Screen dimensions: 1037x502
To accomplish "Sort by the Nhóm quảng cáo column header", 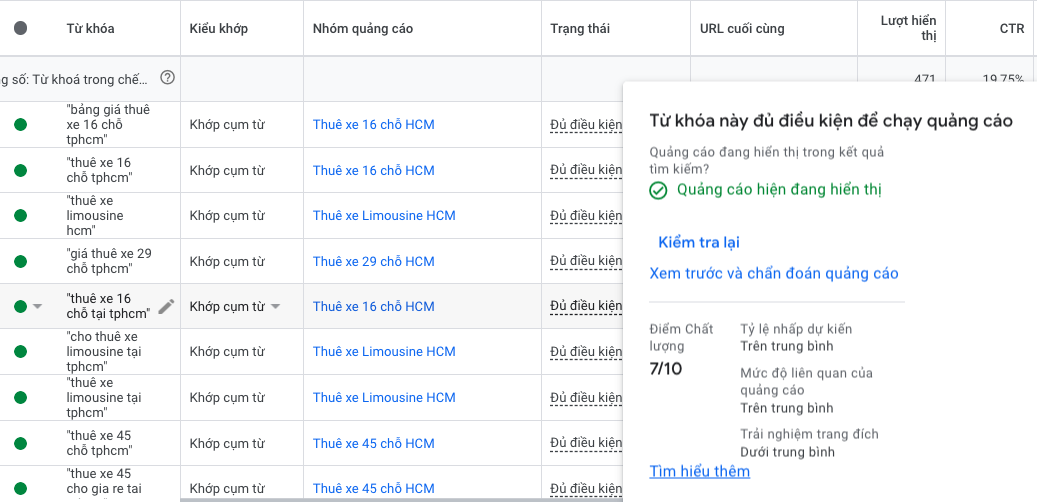I will pos(362,28).
